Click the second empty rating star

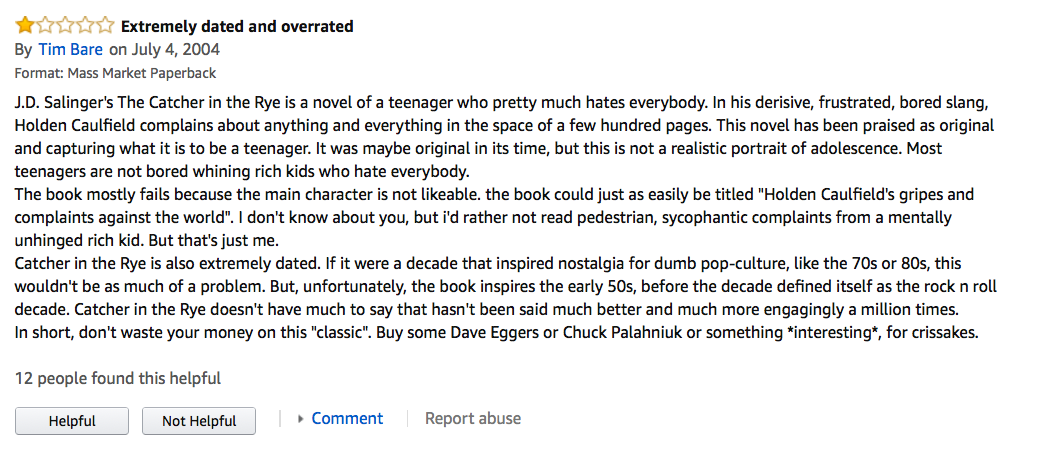45,26
